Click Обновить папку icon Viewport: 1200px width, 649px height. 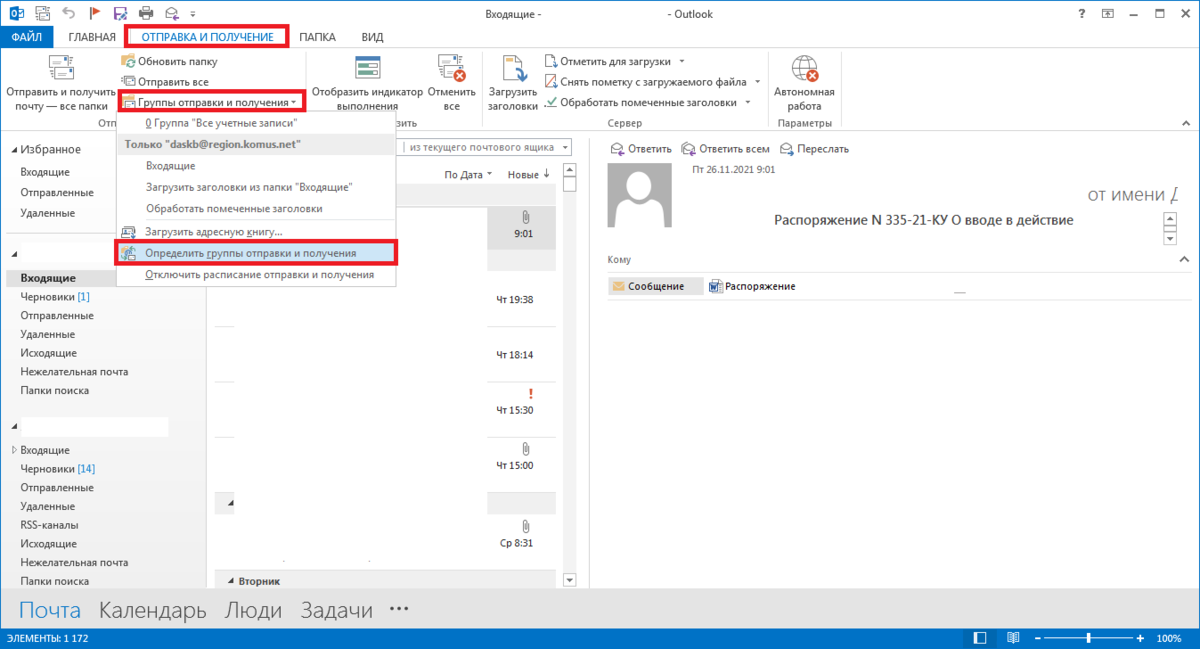[128, 61]
